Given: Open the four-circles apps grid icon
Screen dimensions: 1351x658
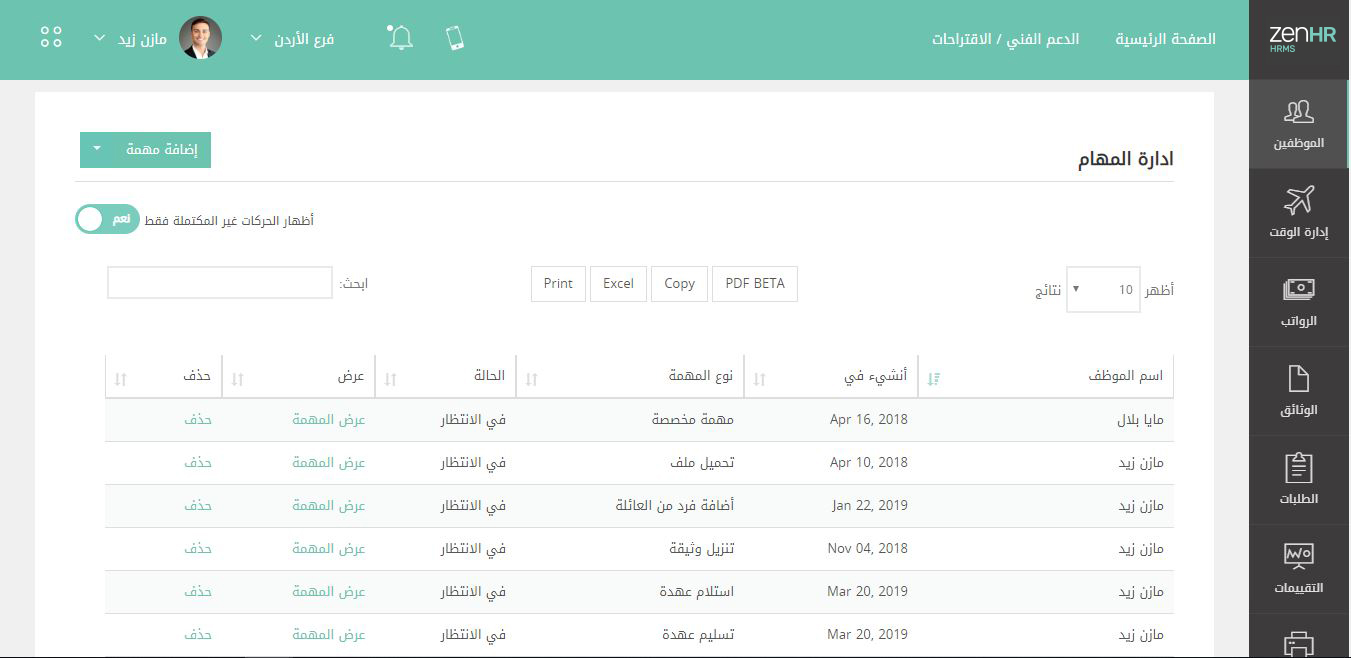Looking at the screenshot, I should point(51,38).
